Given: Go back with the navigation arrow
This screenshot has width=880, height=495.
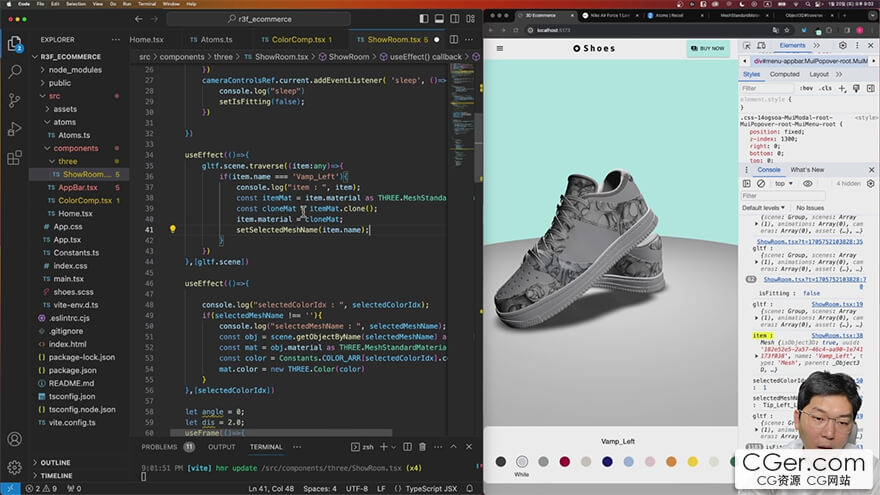Looking at the screenshot, I should coord(139,19).
